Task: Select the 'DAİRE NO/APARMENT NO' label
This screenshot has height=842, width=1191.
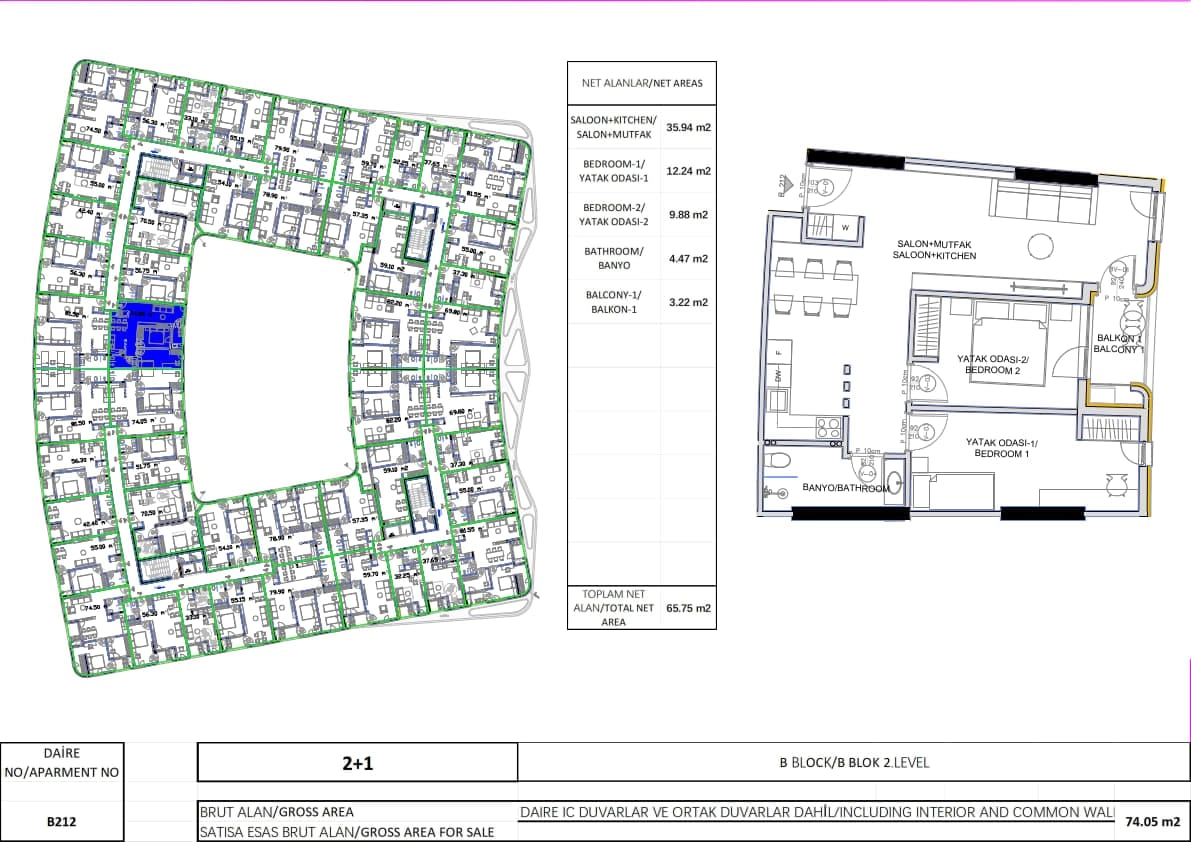Action: point(62,762)
